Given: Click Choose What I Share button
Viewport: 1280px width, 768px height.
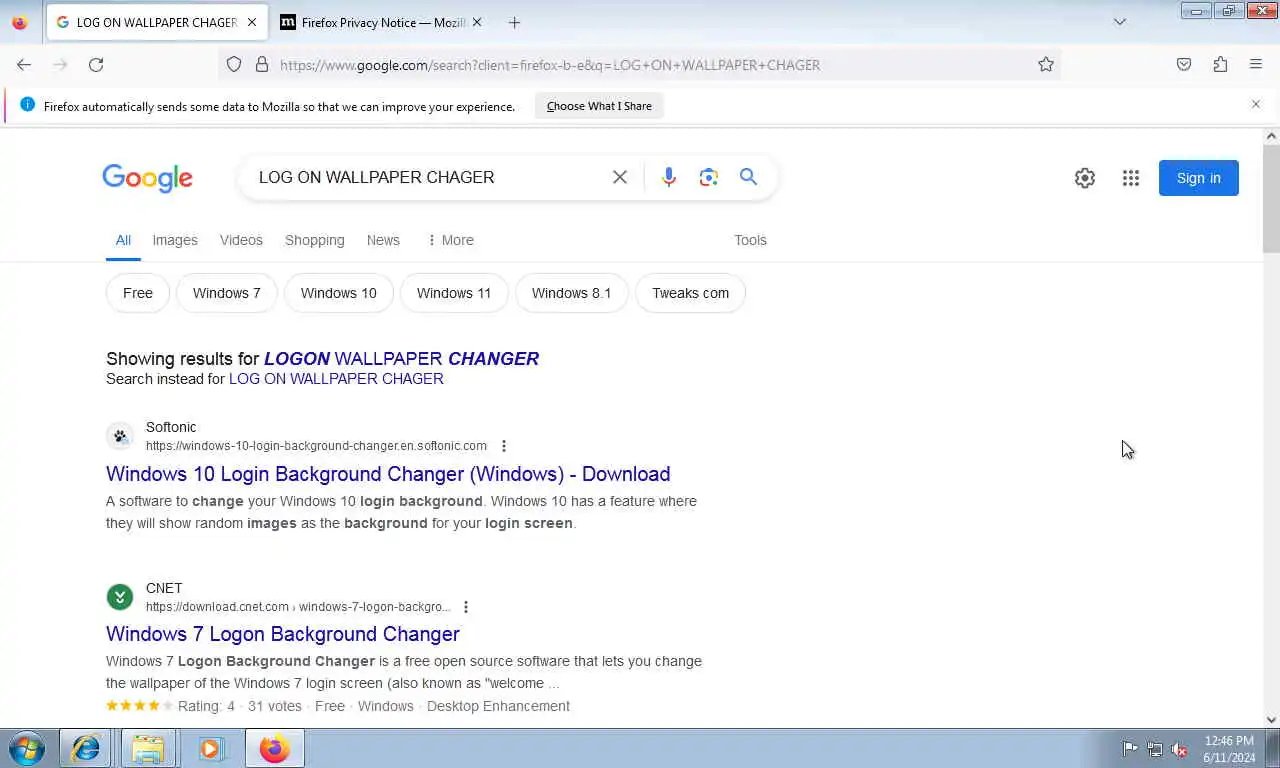Looking at the screenshot, I should coord(599,106).
